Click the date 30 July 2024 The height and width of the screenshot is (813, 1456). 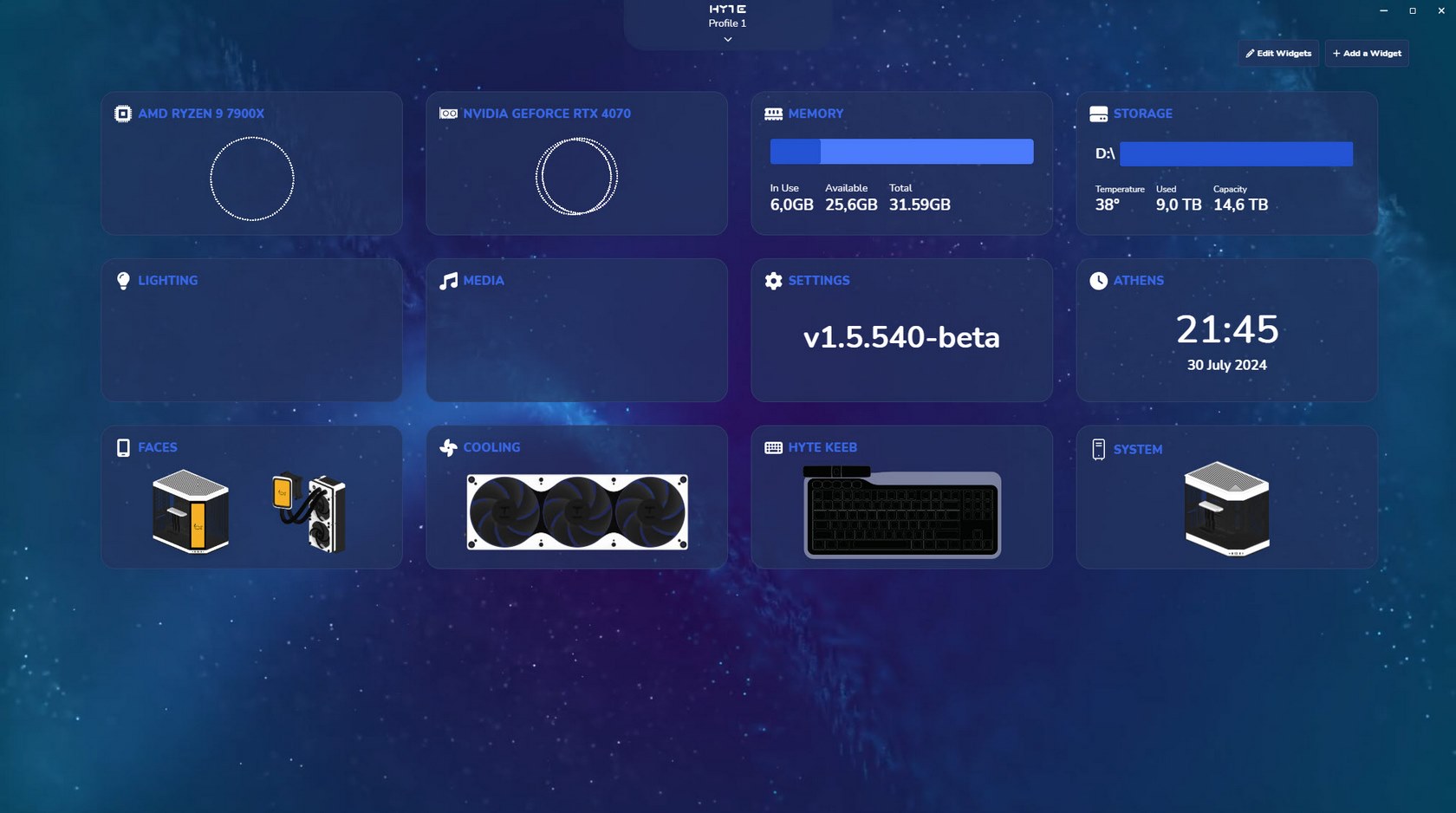[x=1227, y=365]
